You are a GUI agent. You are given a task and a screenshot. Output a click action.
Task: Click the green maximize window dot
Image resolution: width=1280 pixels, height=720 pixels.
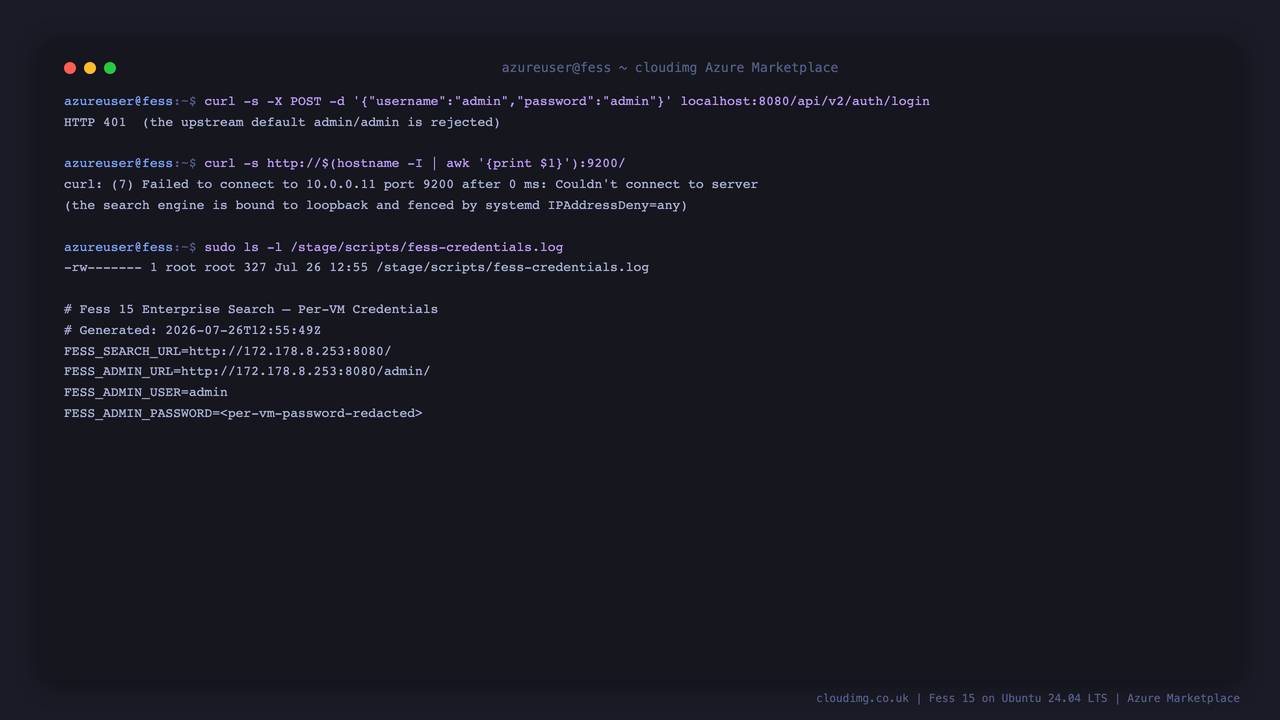tap(110, 68)
